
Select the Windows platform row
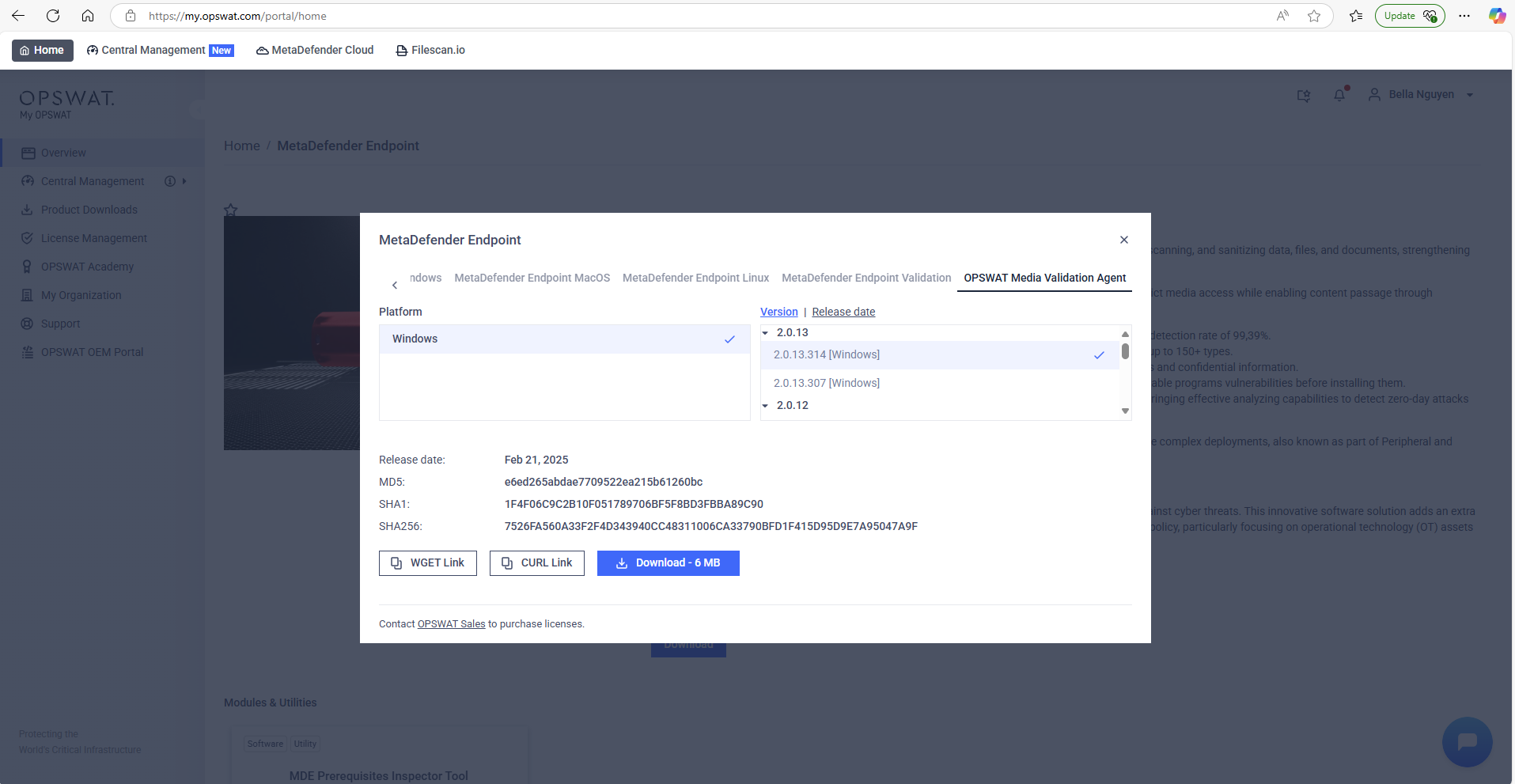coord(564,339)
